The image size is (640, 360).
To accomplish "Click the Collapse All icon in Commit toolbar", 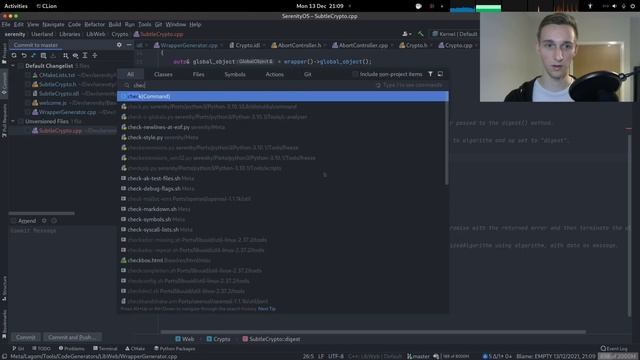I will pos(95,56).
